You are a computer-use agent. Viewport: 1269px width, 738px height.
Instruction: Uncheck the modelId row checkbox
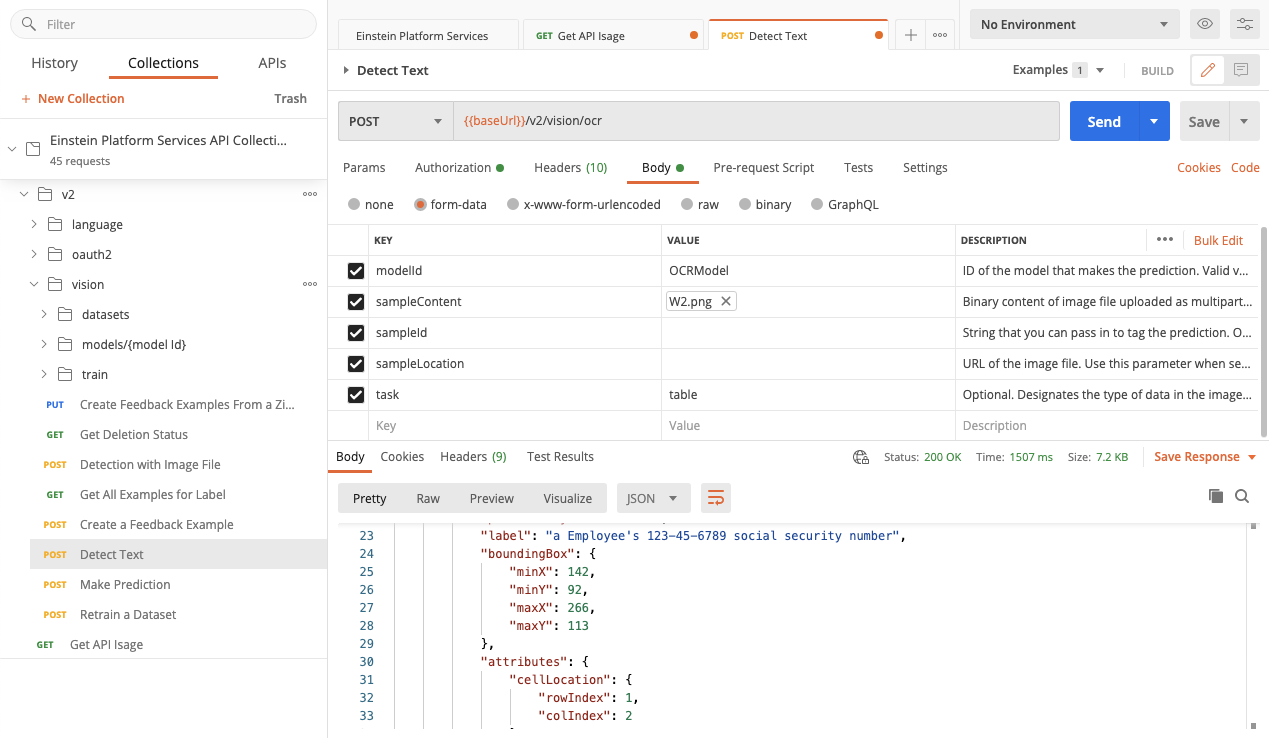pos(355,271)
